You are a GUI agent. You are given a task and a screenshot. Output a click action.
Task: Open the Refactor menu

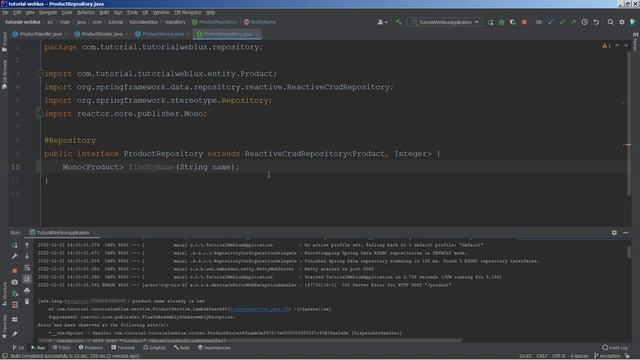pos(85,13)
